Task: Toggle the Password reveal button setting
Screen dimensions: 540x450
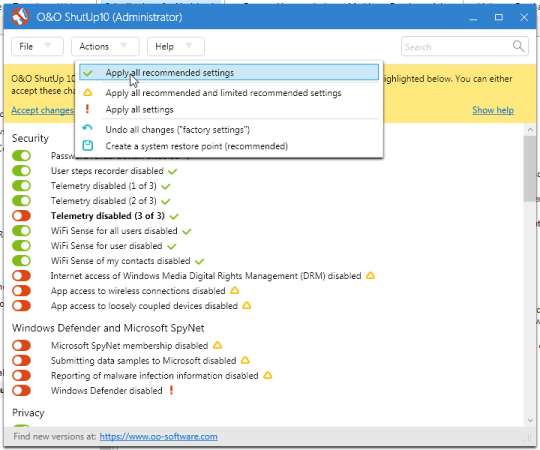Action: coord(21,156)
